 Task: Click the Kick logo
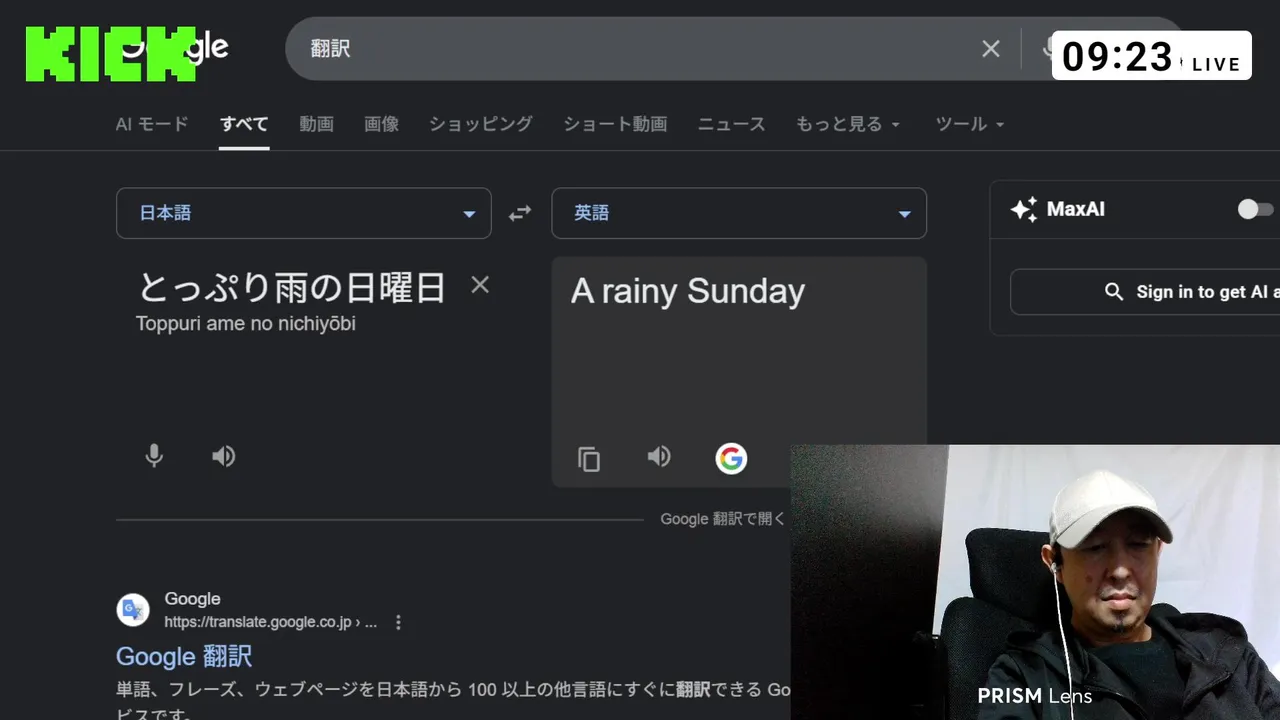[x=110, y=54]
